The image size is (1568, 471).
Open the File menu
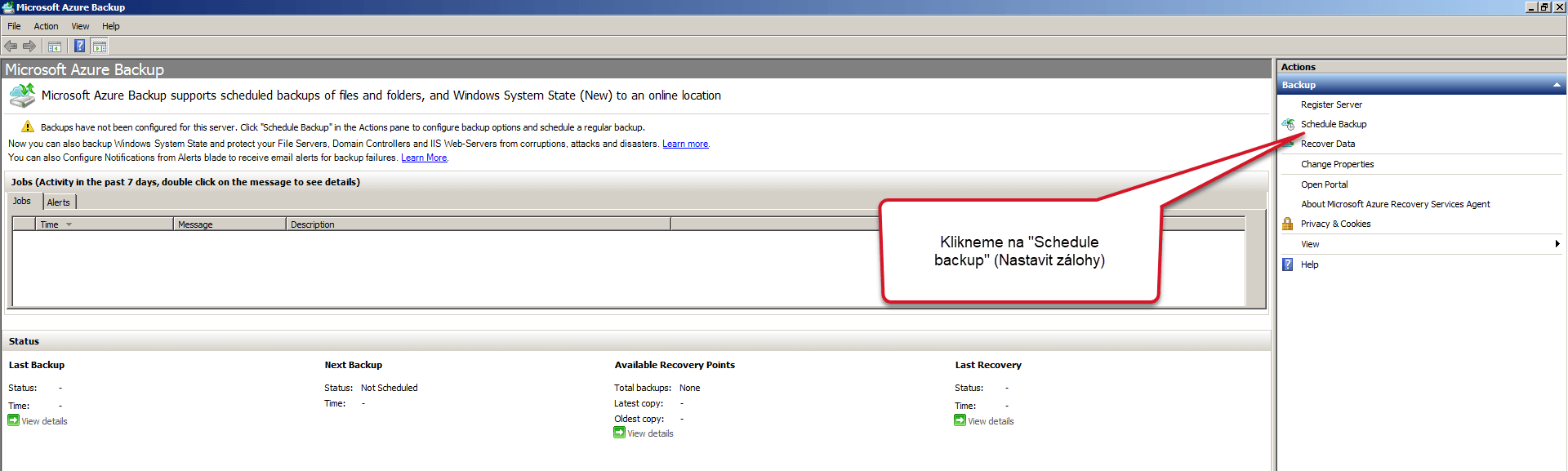pyautogui.click(x=14, y=26)
